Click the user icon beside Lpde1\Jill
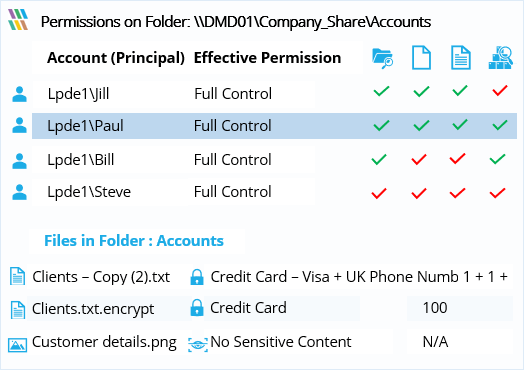The width and height of the screenshot is (524, 370). tap(19, 94)
